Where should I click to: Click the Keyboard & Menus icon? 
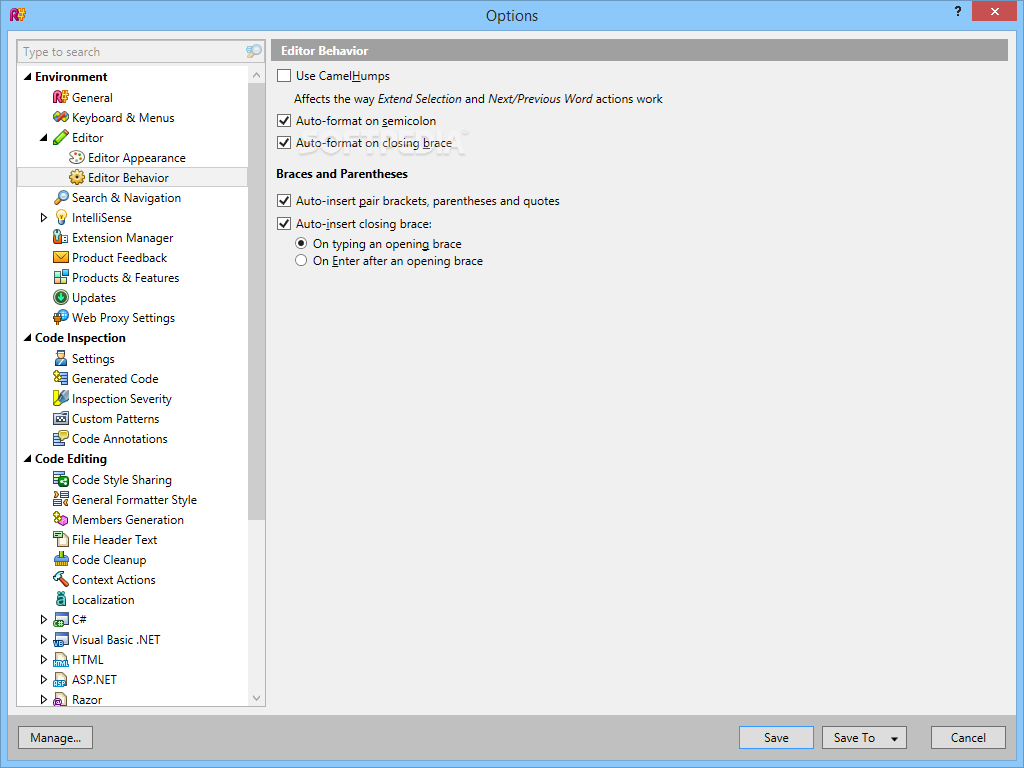coord(60,118)
